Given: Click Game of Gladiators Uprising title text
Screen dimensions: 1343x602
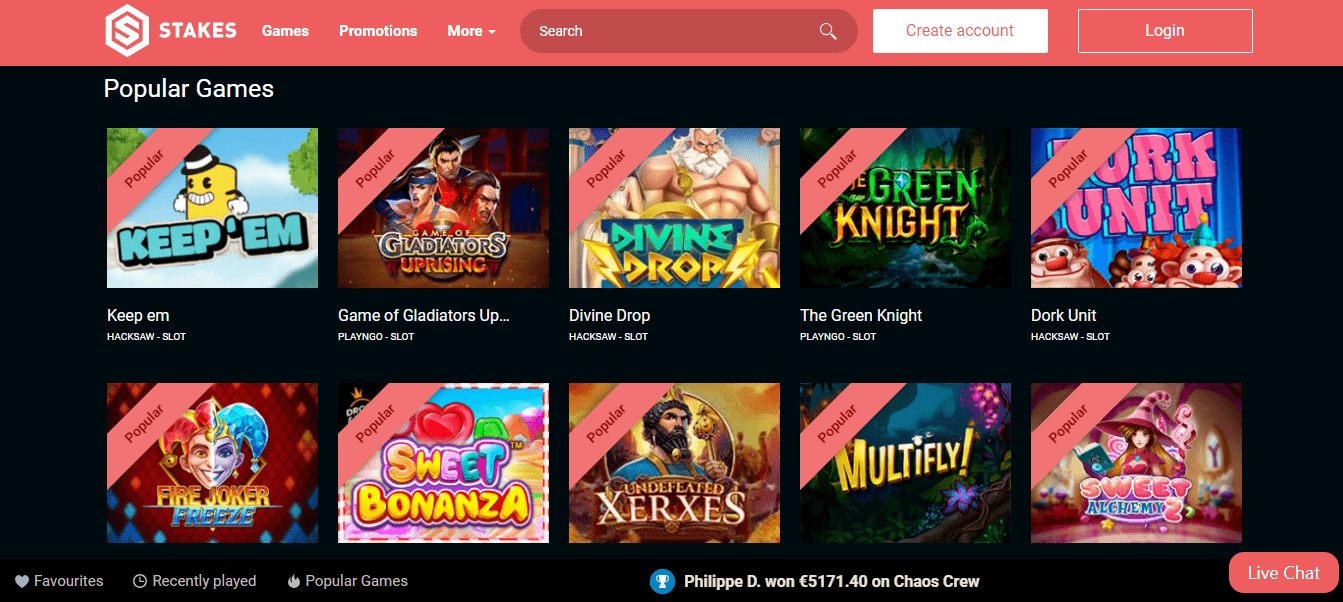Looking at the screenshot, I should [424, 315].
